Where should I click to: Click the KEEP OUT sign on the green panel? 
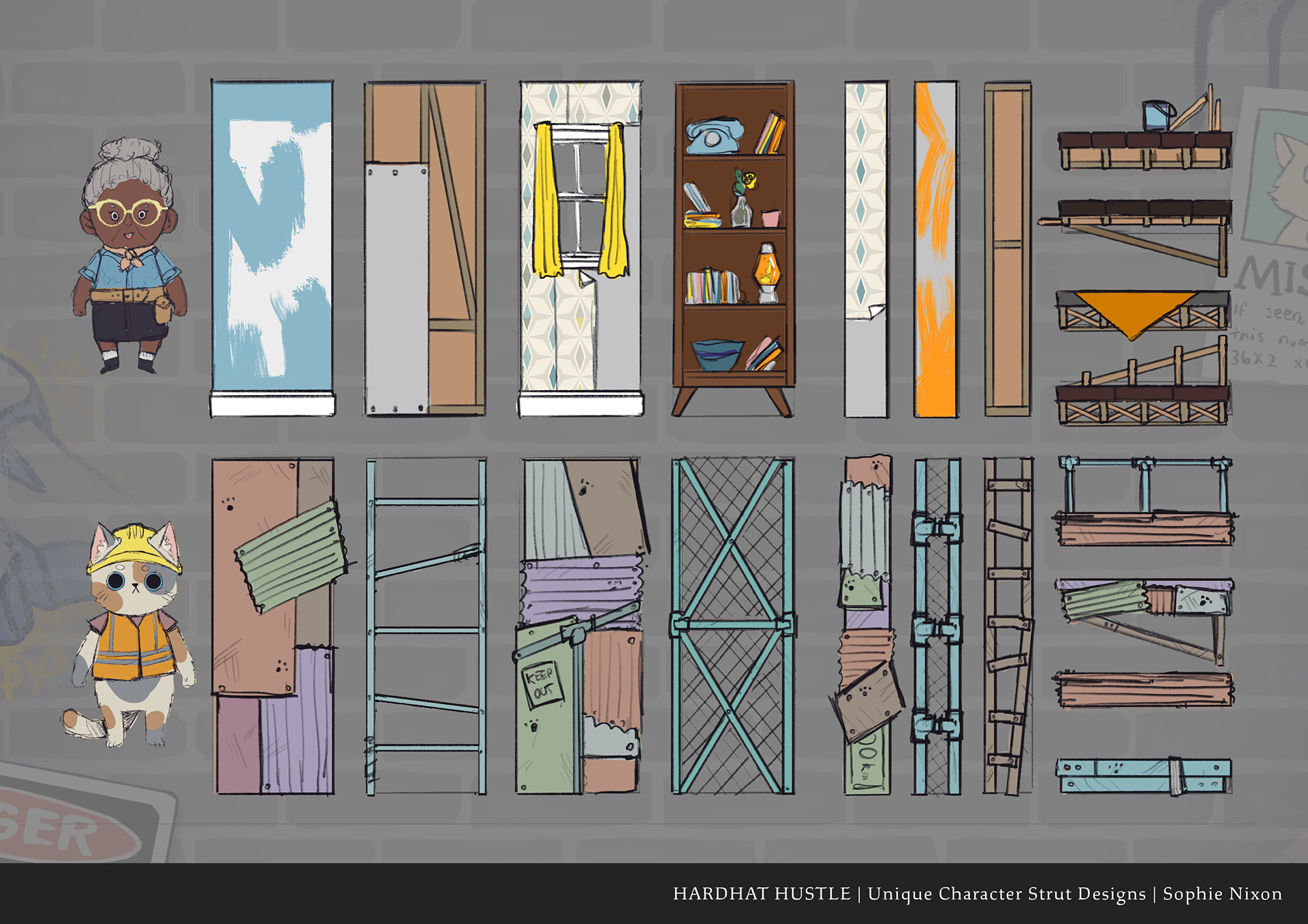(542, 684)
